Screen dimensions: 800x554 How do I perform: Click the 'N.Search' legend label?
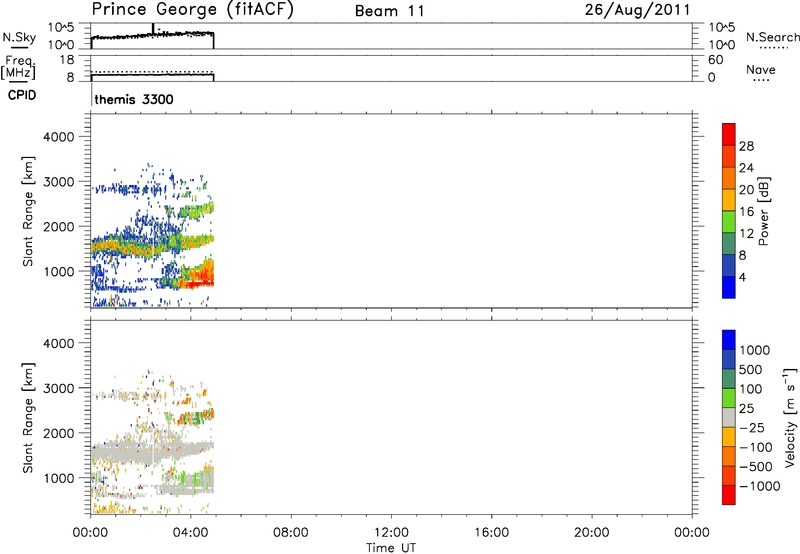pos(772,37)
